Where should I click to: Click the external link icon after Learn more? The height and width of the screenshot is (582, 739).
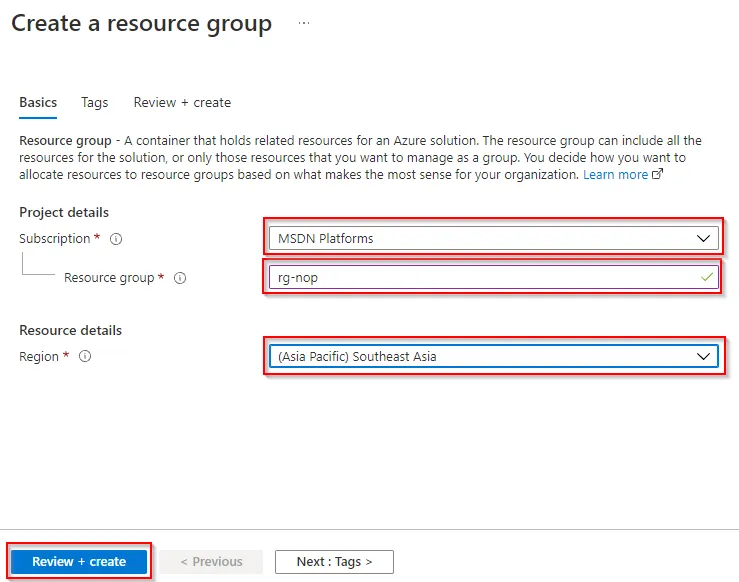pos(657,174)
